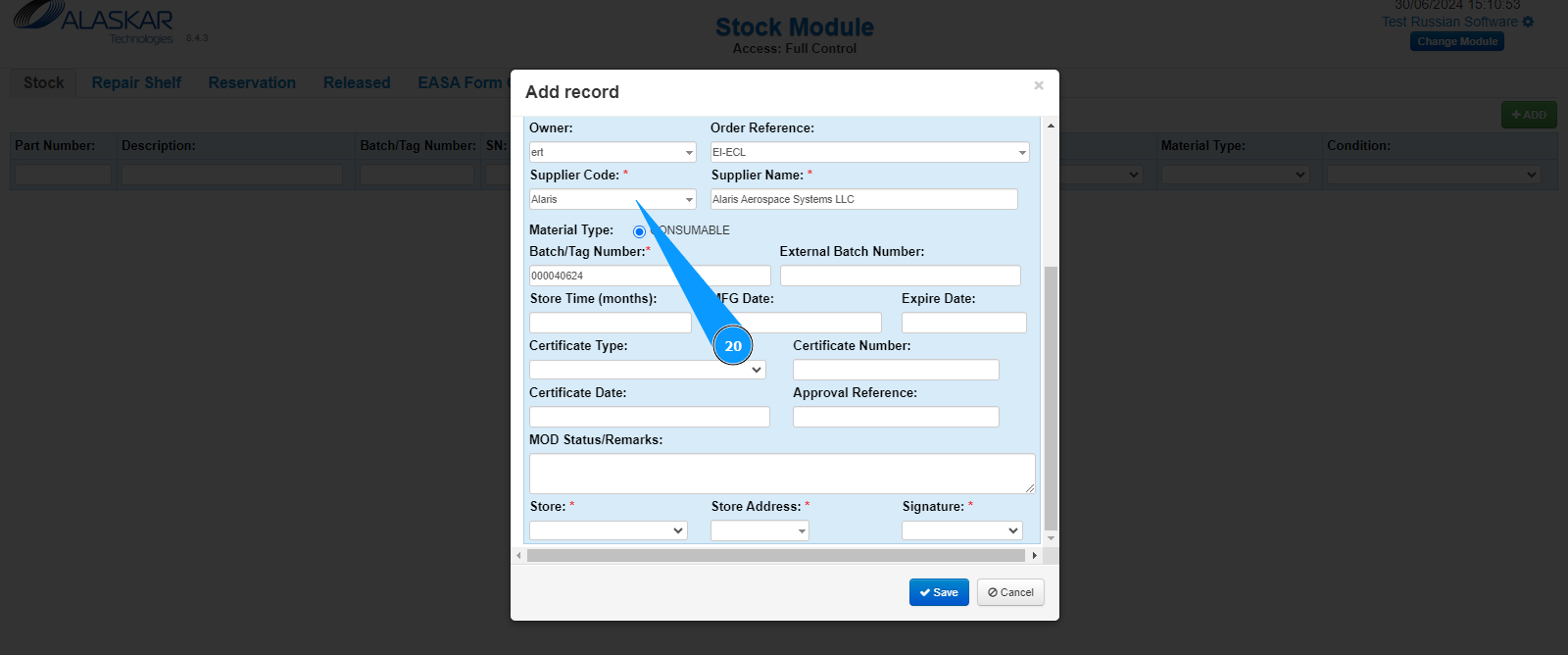This screenshot has height=655, width=1568.
Task: Save the new stock record
Action: coord(939,592)
